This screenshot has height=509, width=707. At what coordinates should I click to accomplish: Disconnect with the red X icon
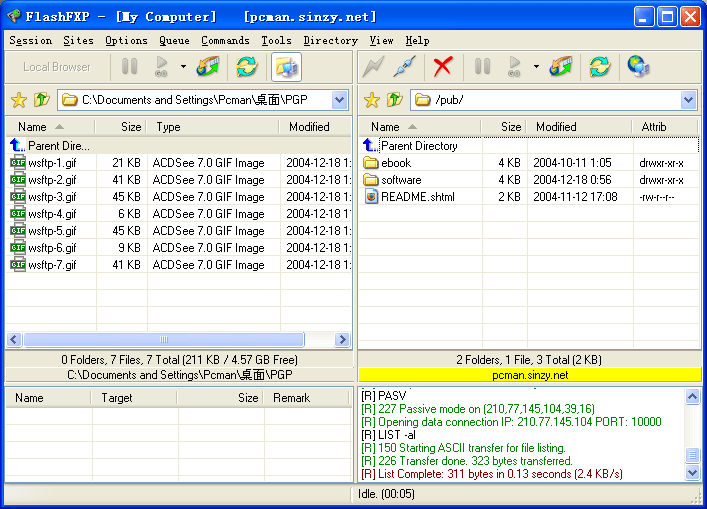tap(443, 67)
